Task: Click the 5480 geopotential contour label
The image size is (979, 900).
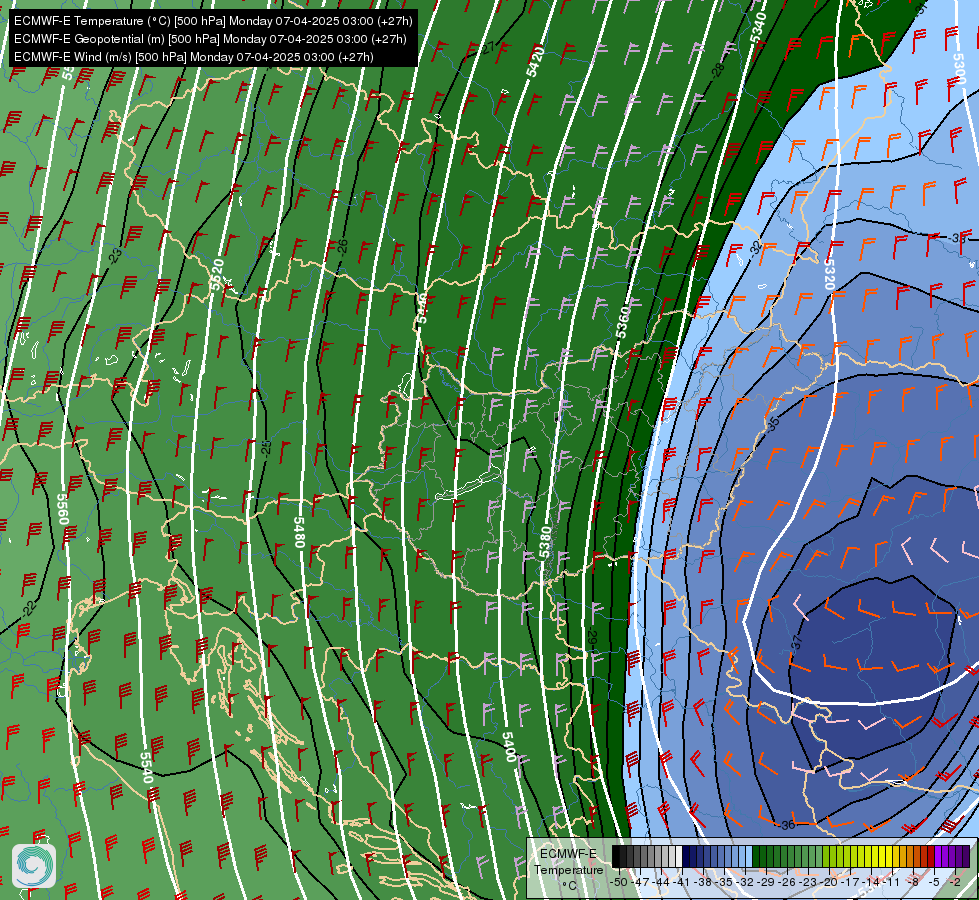Action: pos(299,533)
